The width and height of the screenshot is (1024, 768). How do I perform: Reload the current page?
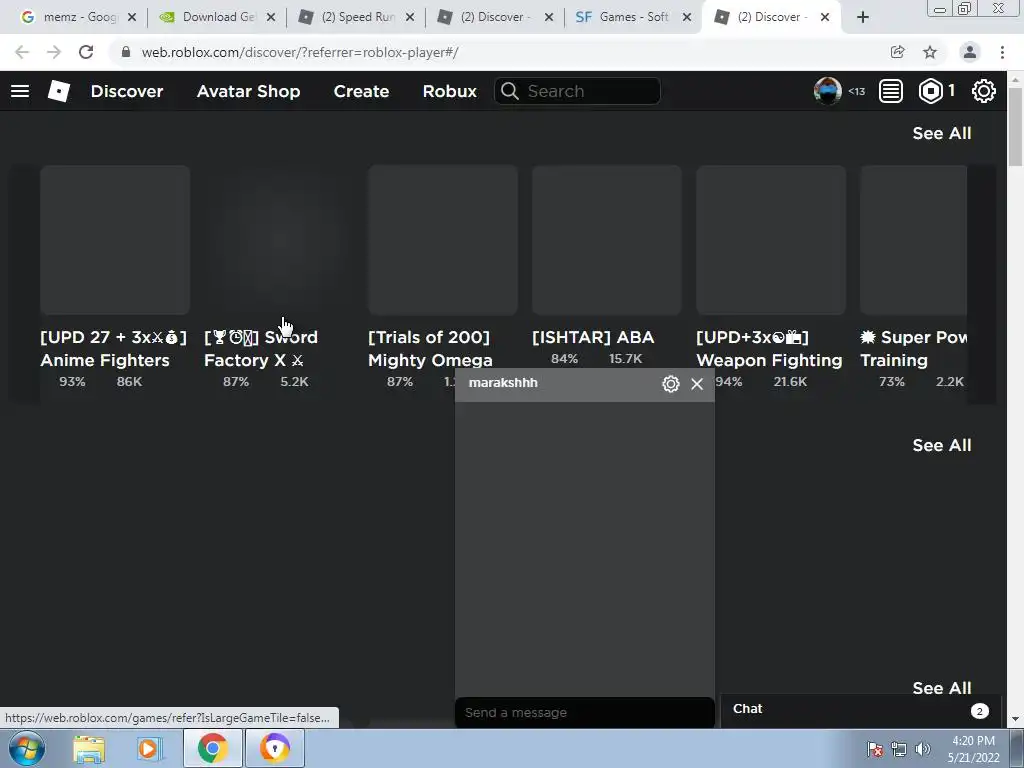click(86, 52)
